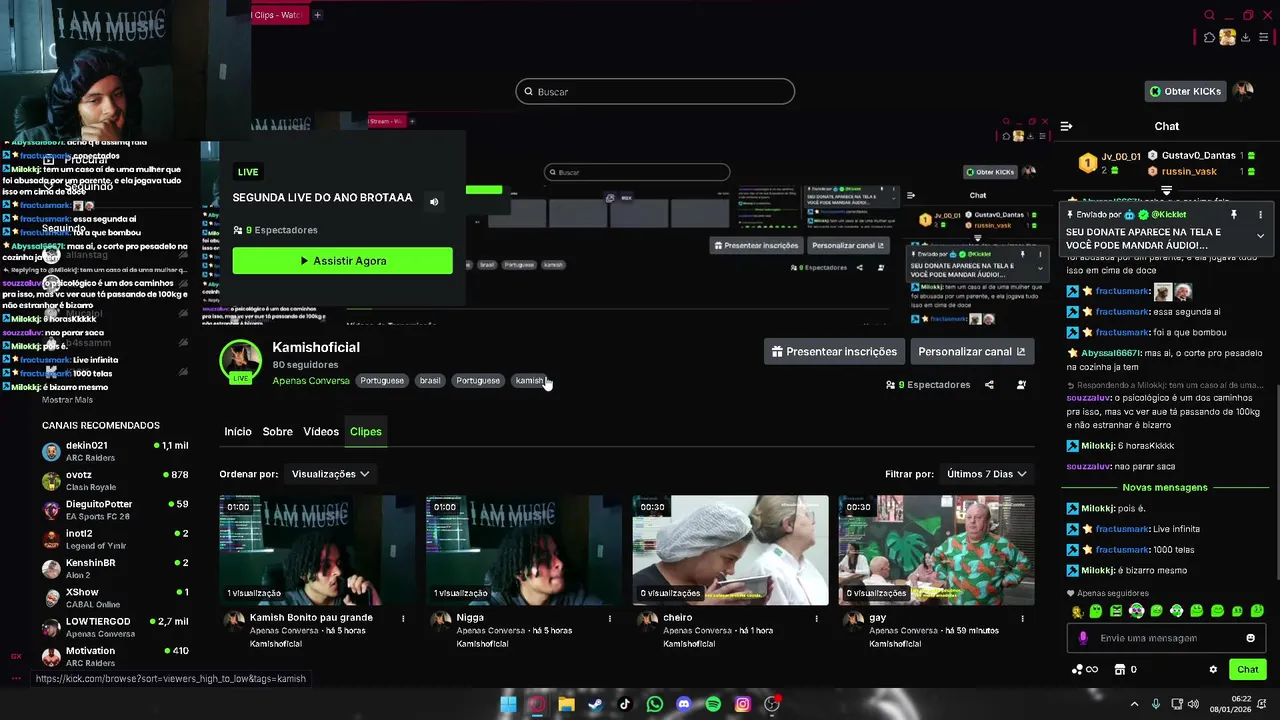This screenshot has height=720, width=1280.
Task: Expand the pinned donate message chevron
Action: click(x=1260, y=236)
